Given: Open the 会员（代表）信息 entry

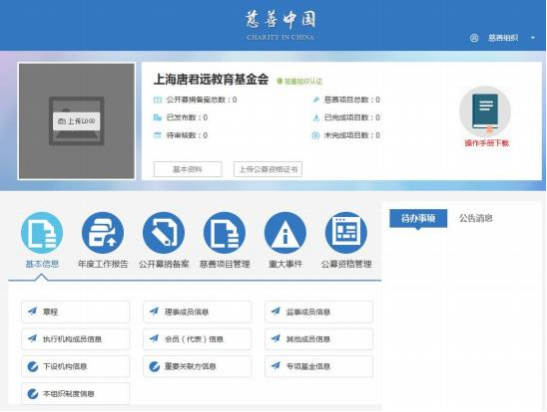Looking at the screenshot, I should click(197, 339).
